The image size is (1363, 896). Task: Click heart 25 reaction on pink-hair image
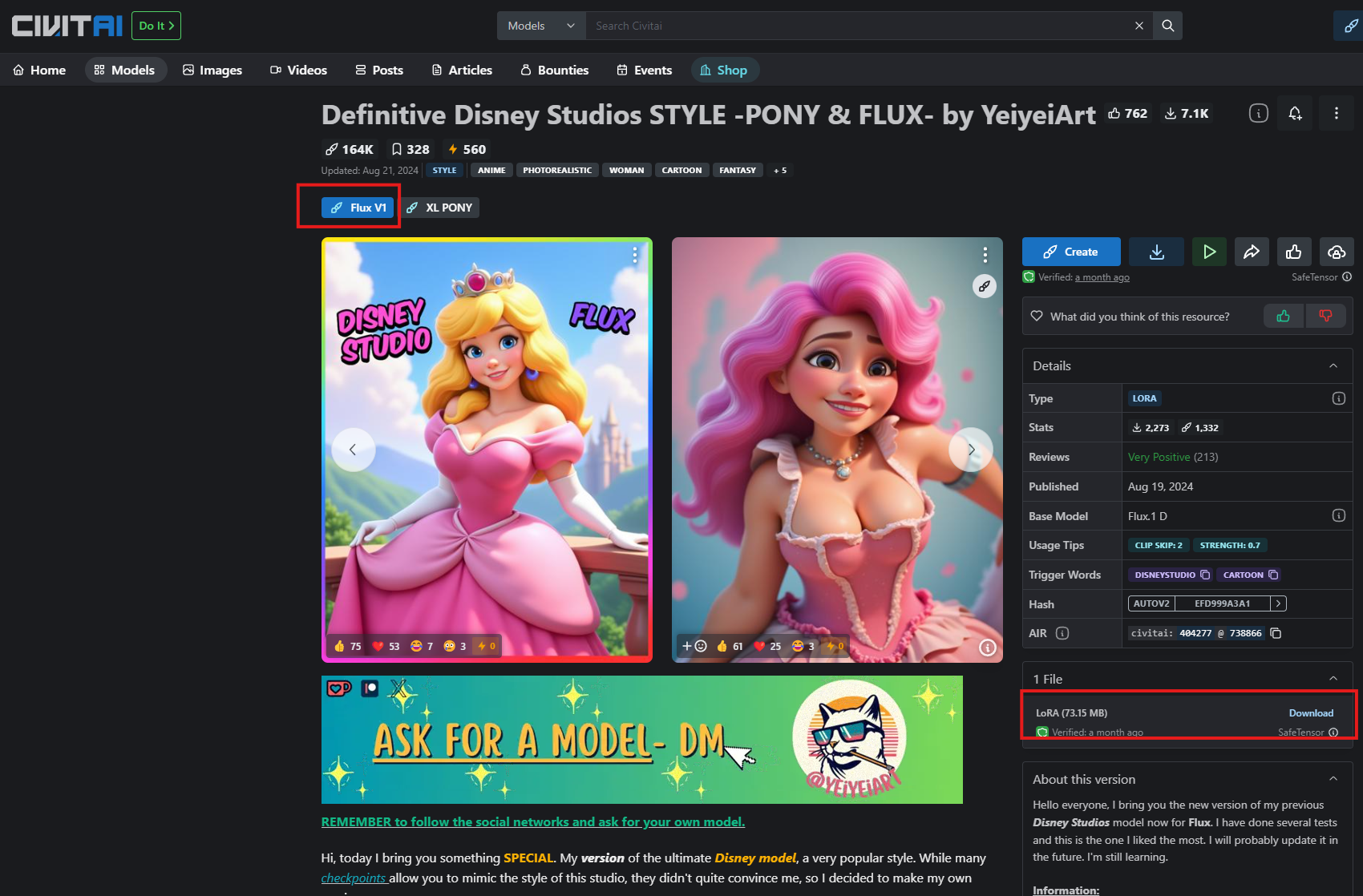pyautogui.click(x=767, y=646)
